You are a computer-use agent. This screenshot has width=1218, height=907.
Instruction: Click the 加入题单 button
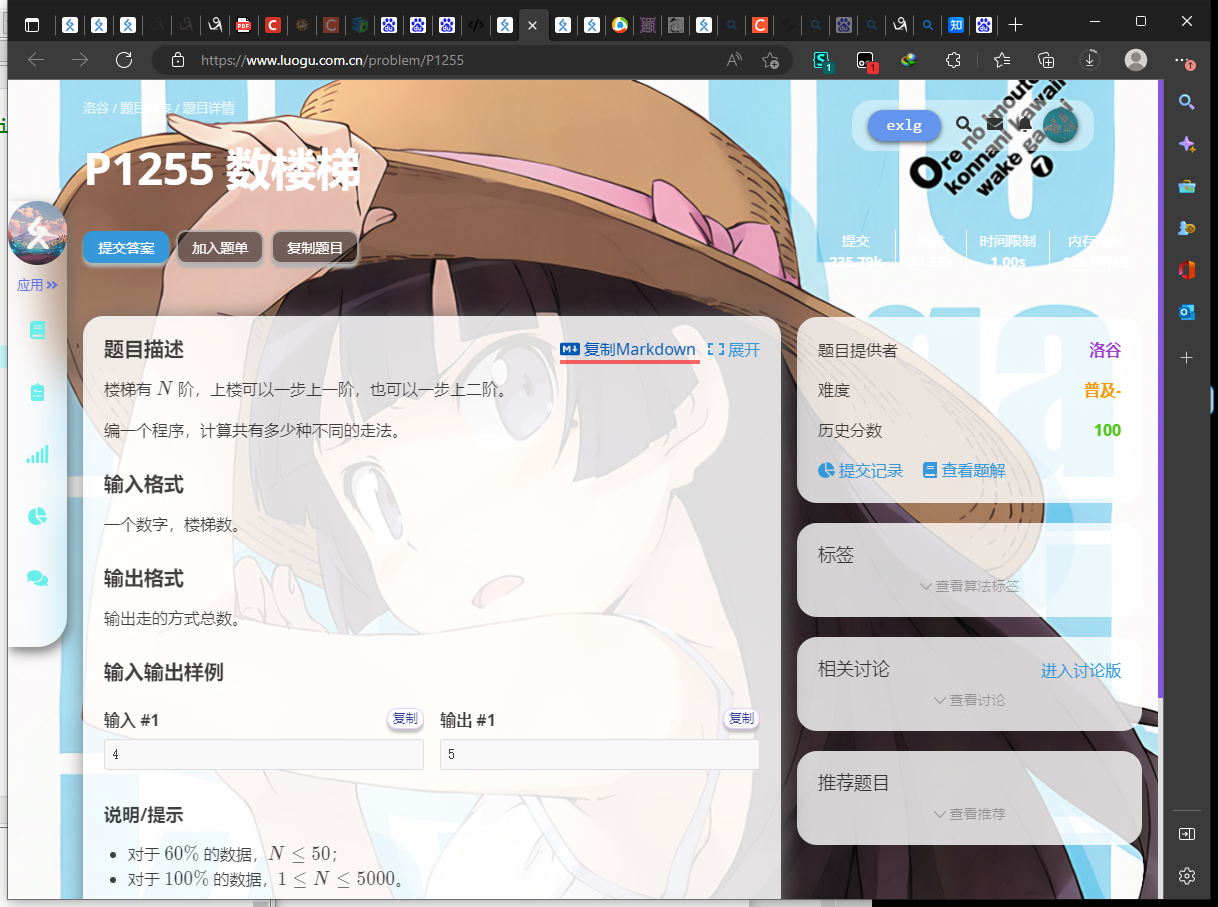tap(220, 248)
